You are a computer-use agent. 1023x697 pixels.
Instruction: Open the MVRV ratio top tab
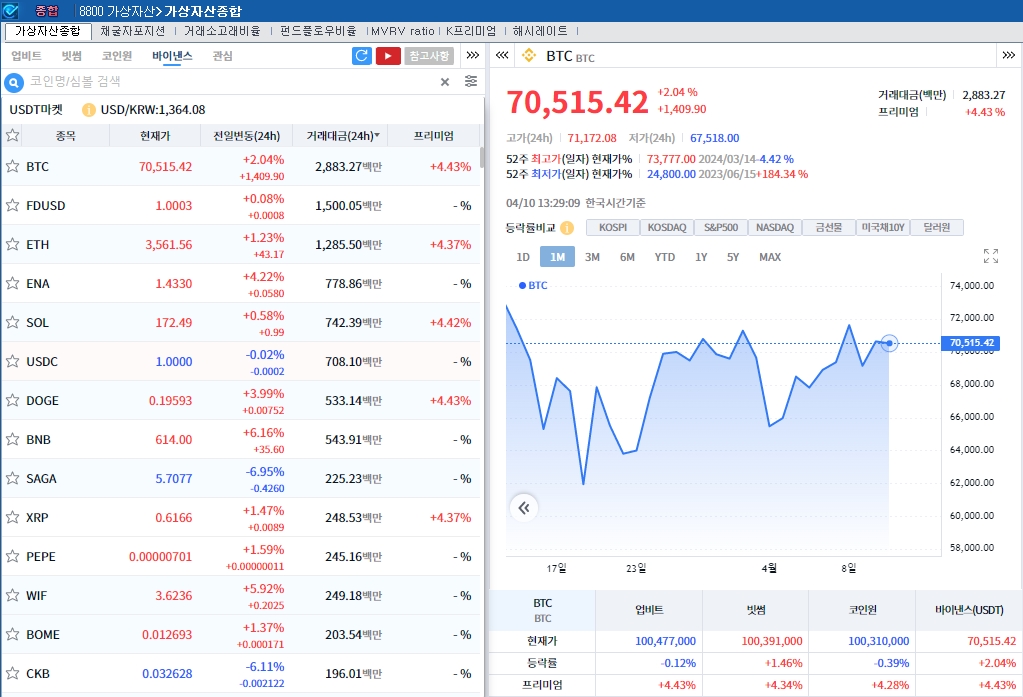(x=403, y=31)
